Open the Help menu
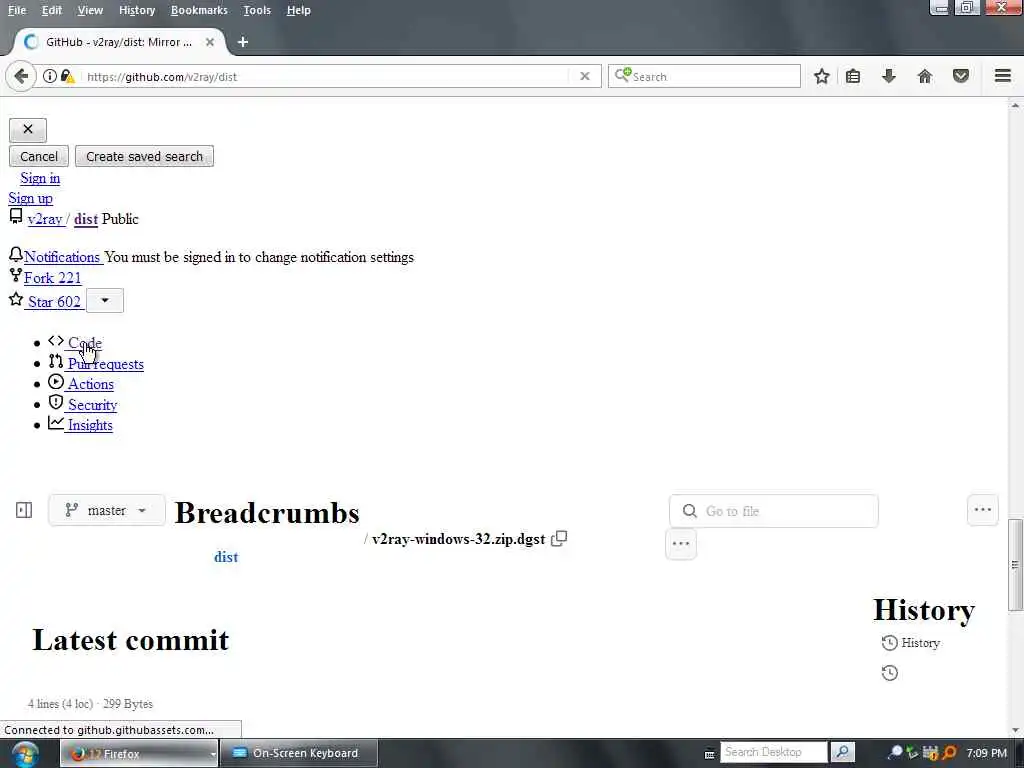This screenshot has height=768, width=1024. point(298,10)
